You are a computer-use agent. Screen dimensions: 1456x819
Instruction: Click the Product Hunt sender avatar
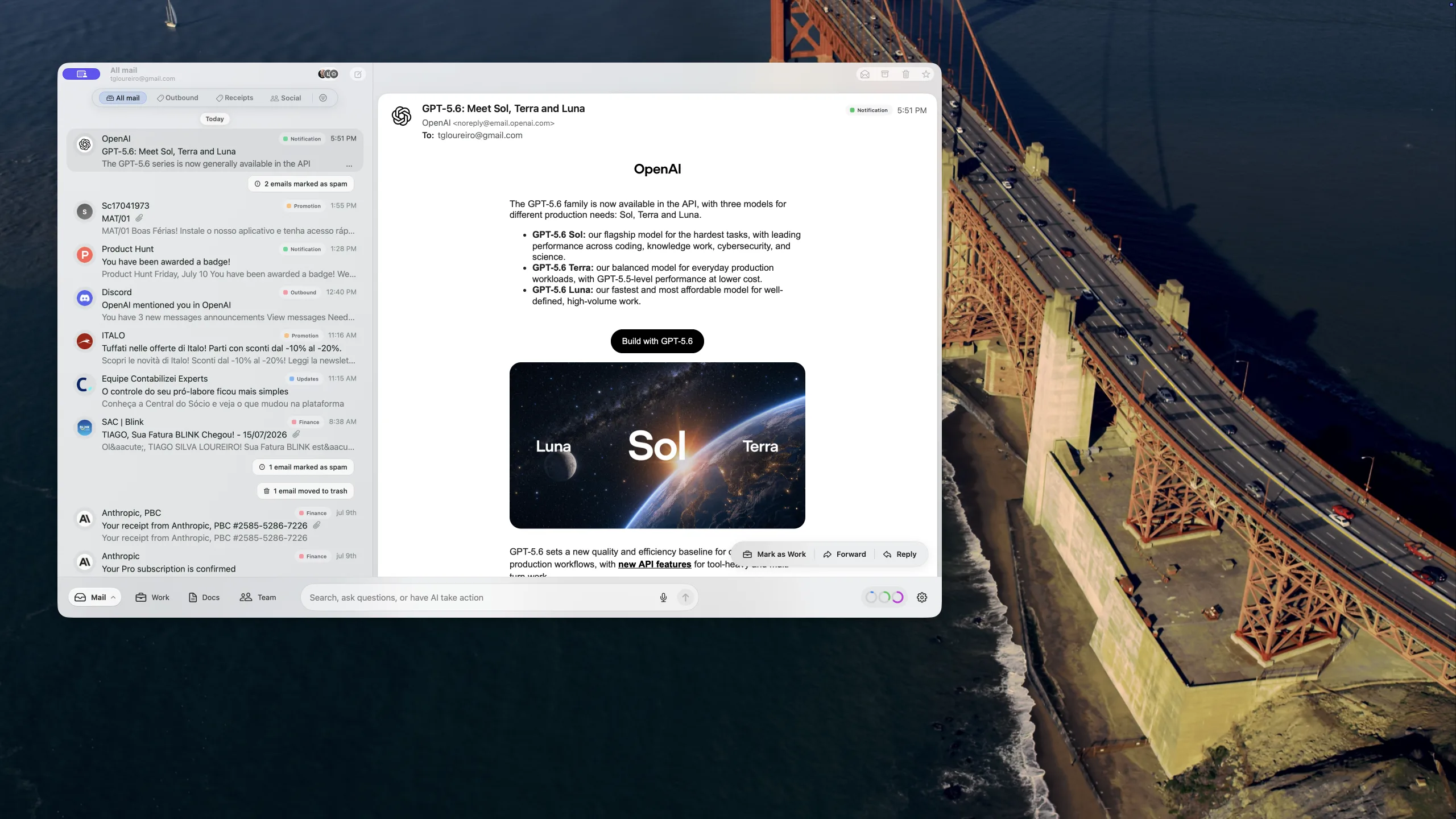(85, 255)
